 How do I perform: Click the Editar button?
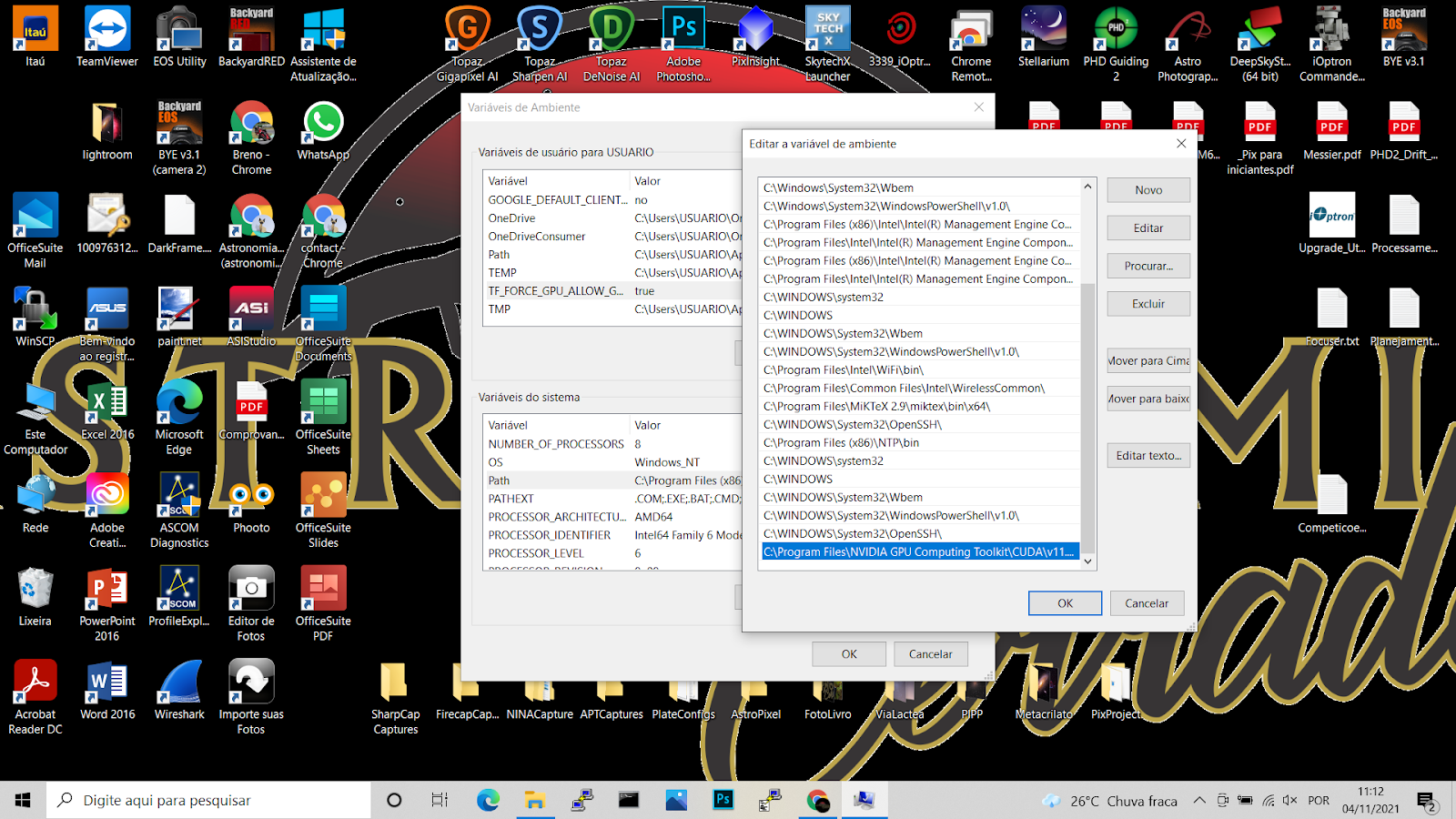pos(1148,228)
